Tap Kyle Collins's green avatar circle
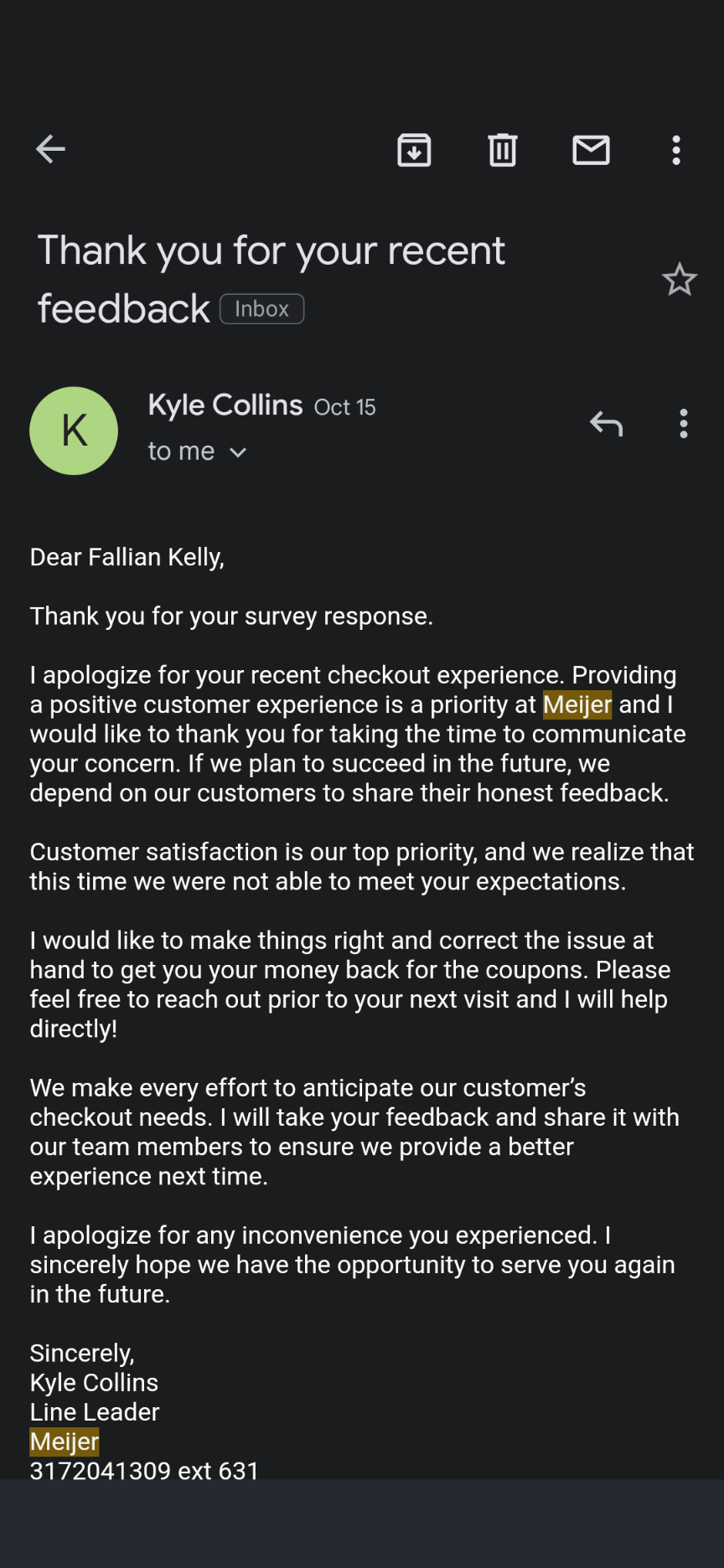Viewport: 724px width, 1568px height. (74, 431)
